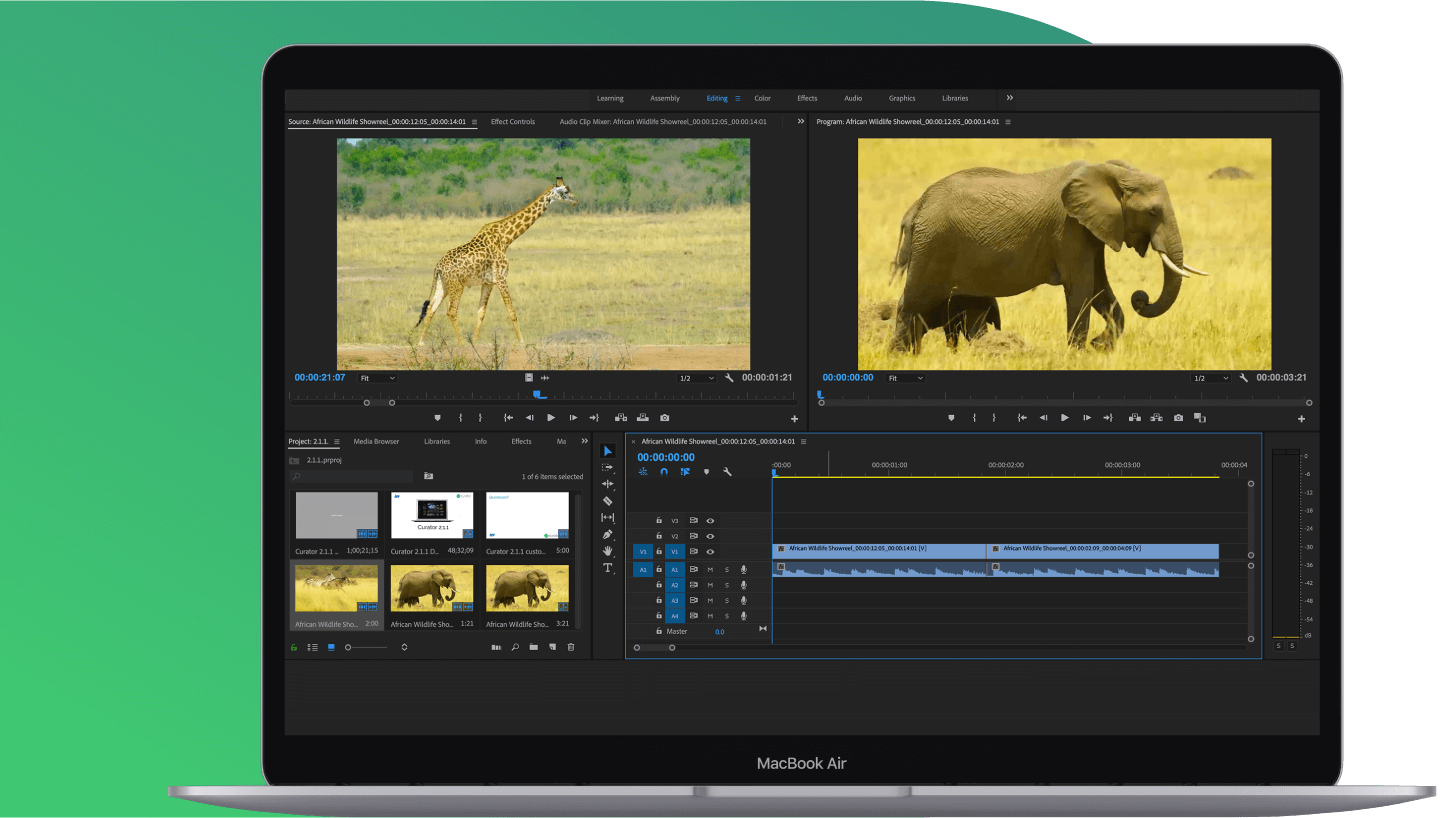This screenshot has height=818, width=1440.
Task: Open timeline sequence panel menu
Action: point(803,441)
